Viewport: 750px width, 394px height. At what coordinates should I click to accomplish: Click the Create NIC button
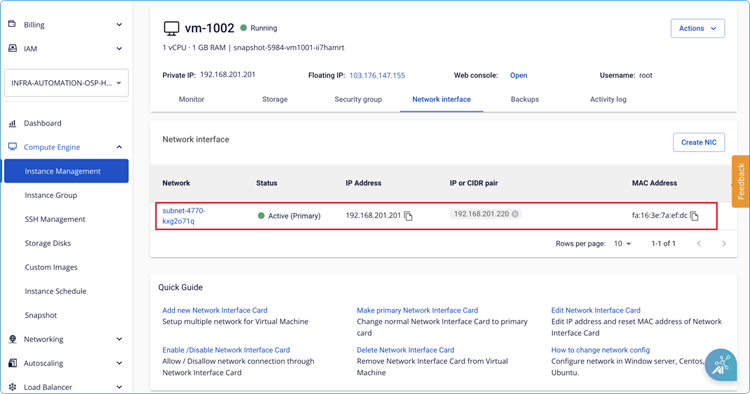click(698, 142)
